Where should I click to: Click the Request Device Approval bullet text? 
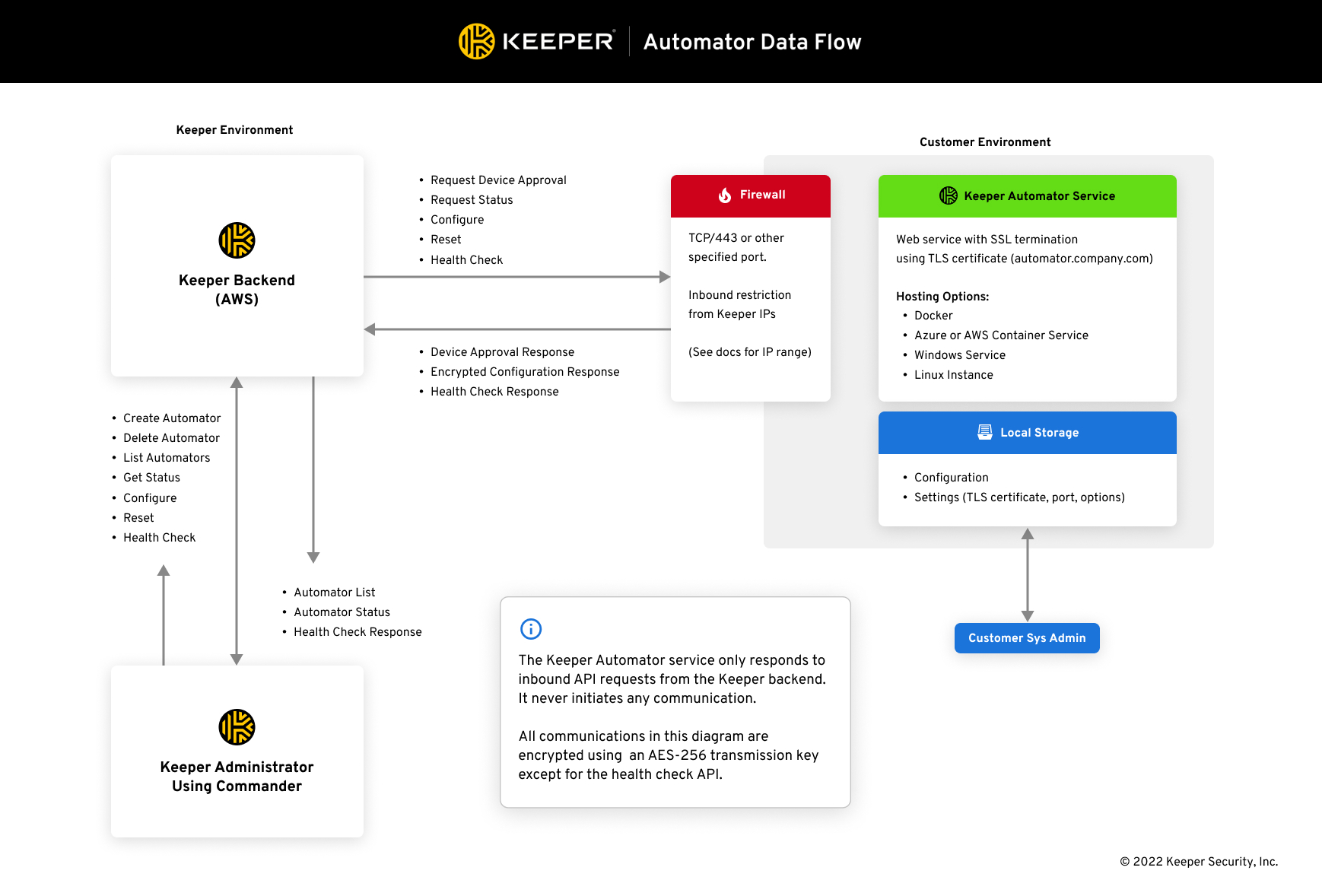[x=498, y=180]
